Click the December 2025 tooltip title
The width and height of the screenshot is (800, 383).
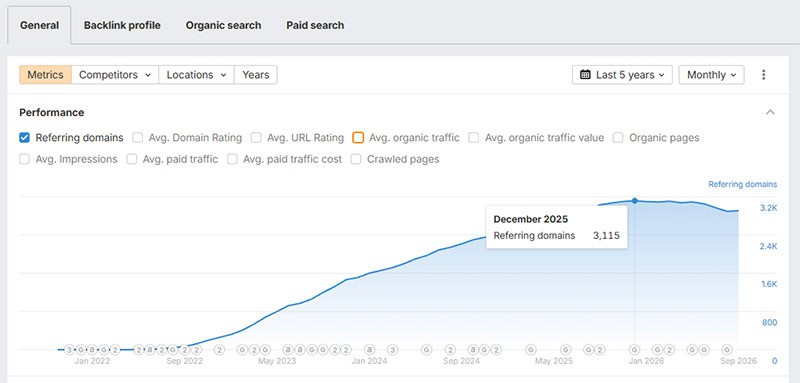(x=531, y=219)
